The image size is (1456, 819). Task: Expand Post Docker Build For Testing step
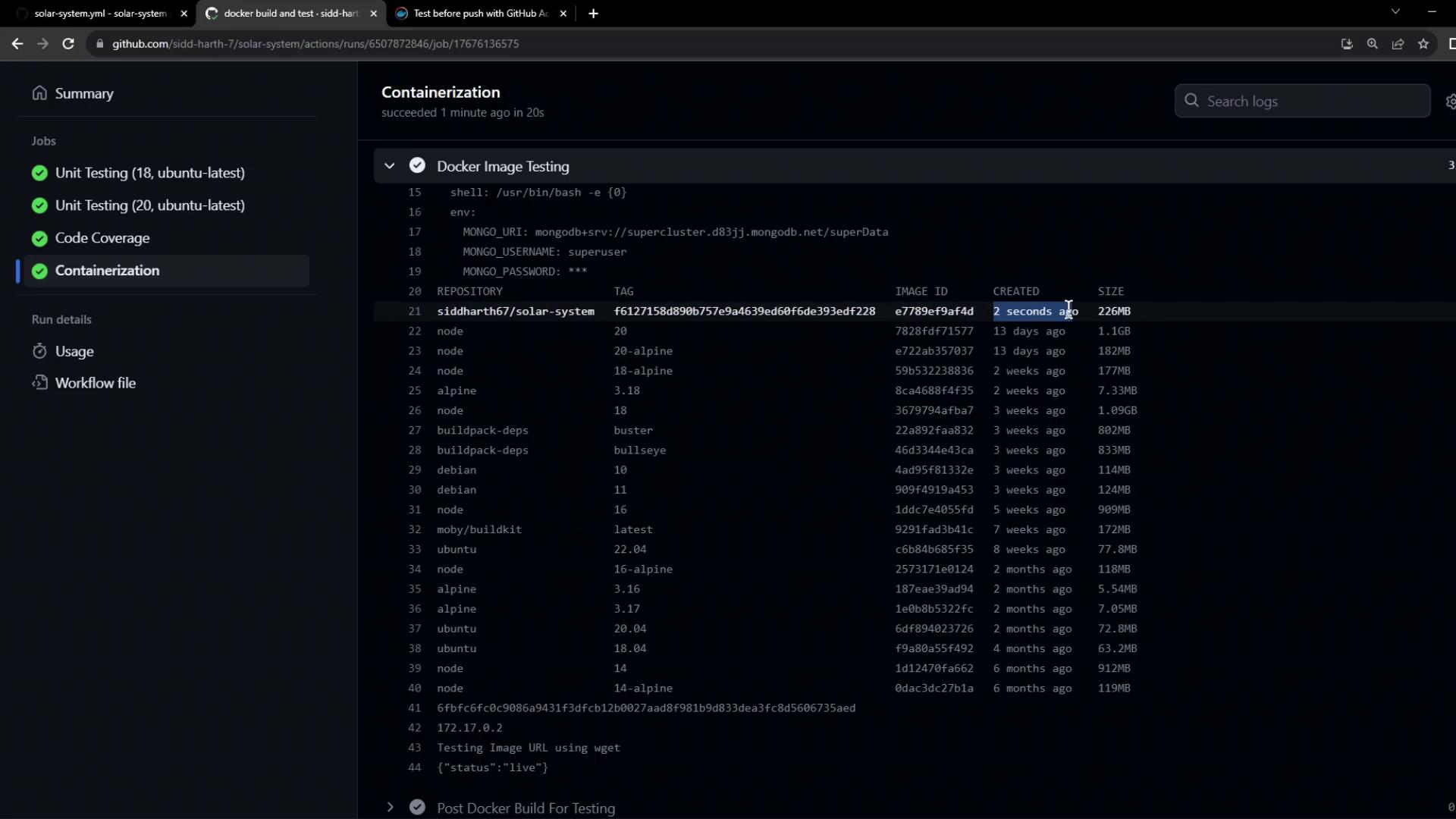click(390, 808)
